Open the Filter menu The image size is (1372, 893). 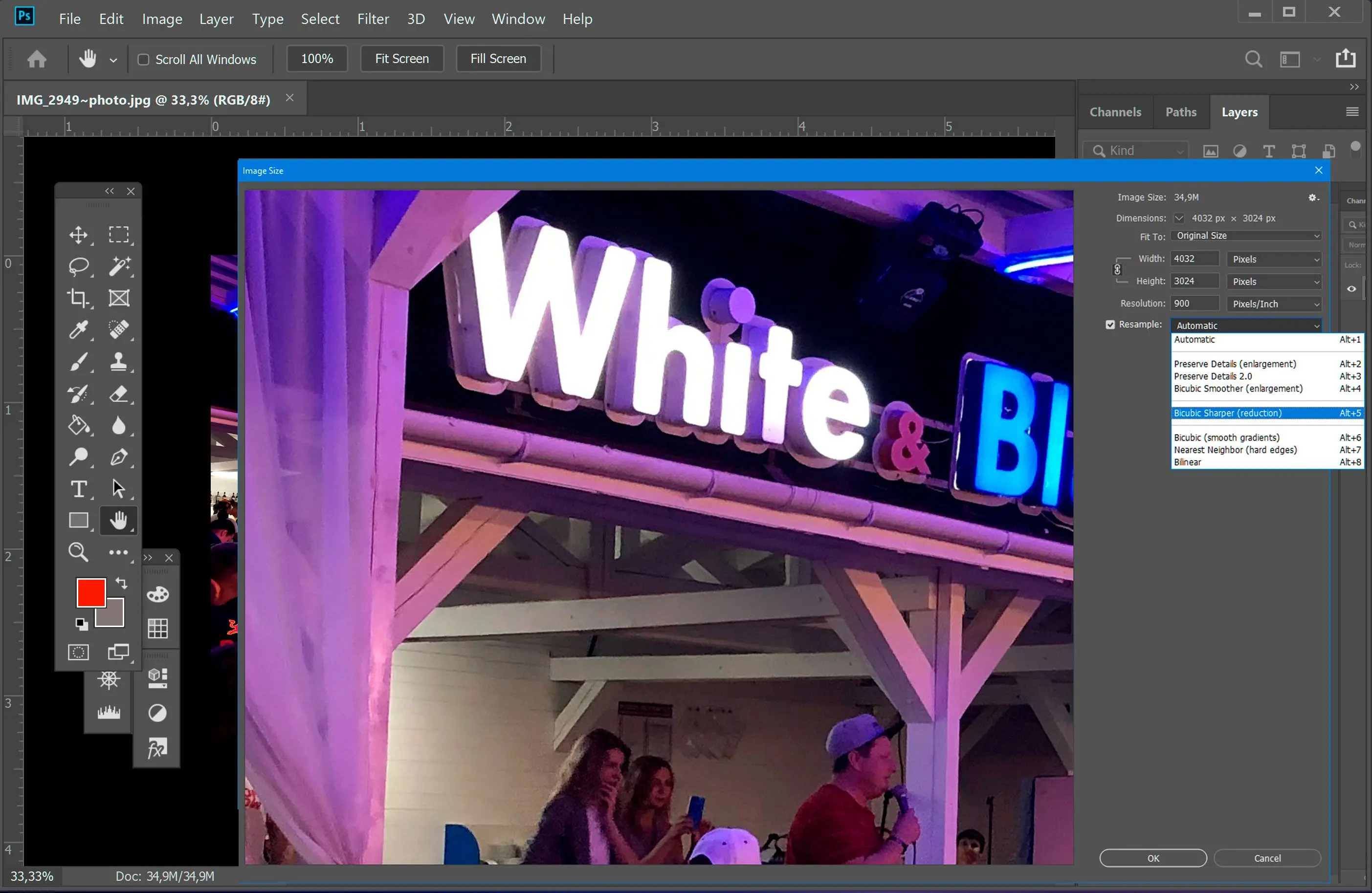[x=373, y=18]
